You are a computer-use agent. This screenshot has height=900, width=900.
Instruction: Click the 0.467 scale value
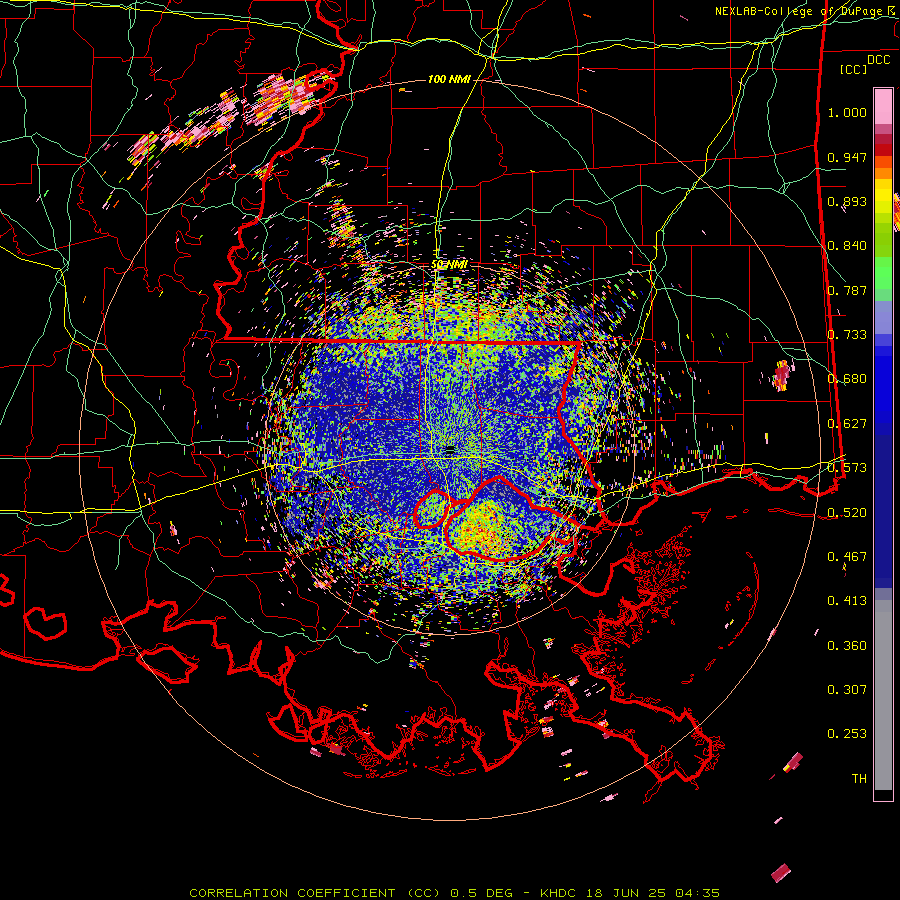click(847, 556)
